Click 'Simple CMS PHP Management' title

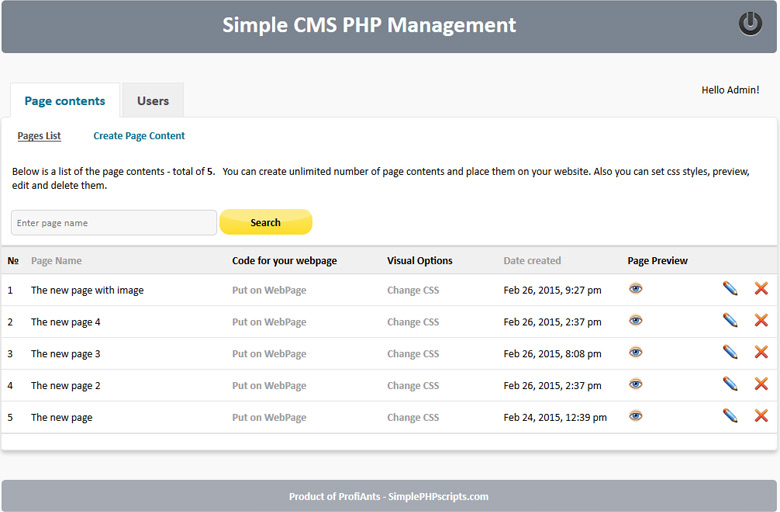coord(369,25)
